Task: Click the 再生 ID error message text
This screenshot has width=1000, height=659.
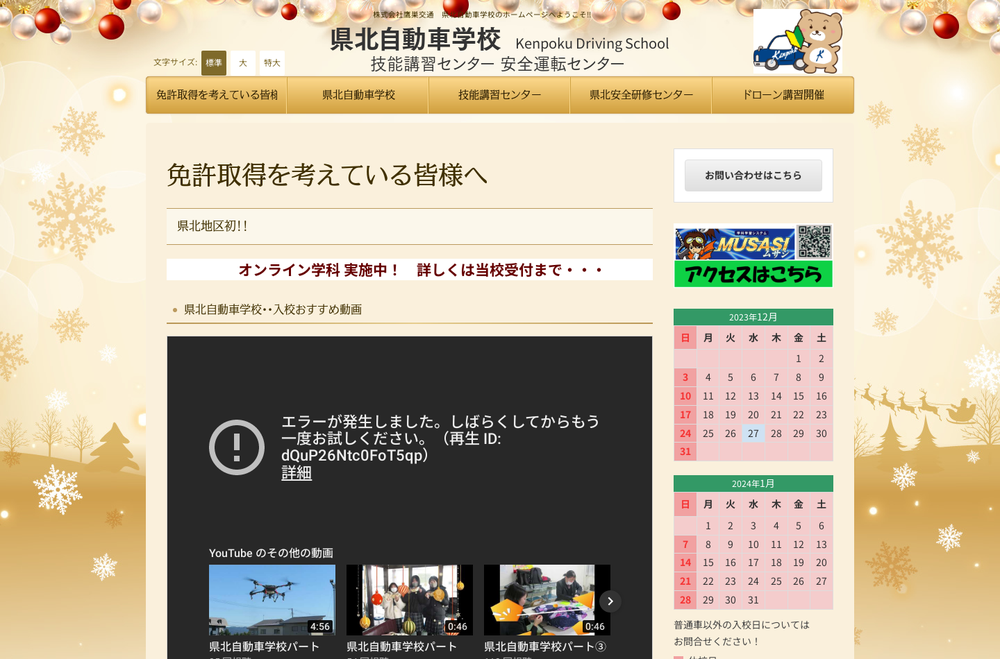Action: 440,438
